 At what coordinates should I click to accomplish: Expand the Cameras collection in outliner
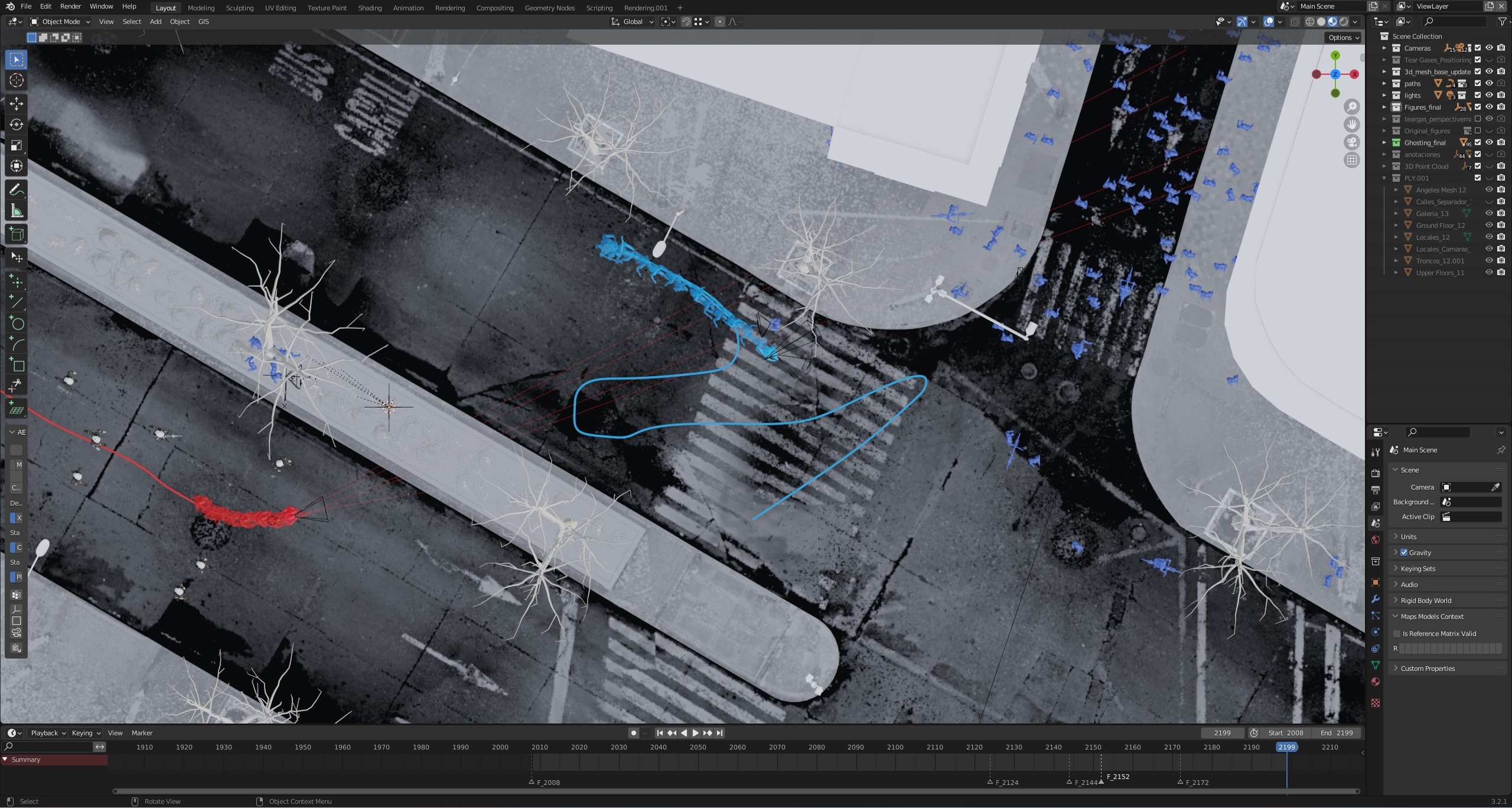(x=1384, y=48)
